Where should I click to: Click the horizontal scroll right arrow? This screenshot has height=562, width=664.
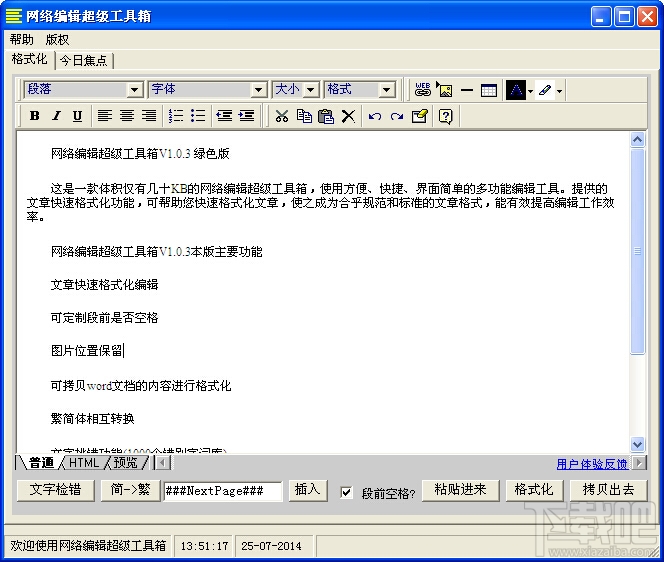click(x=639, y=463)
